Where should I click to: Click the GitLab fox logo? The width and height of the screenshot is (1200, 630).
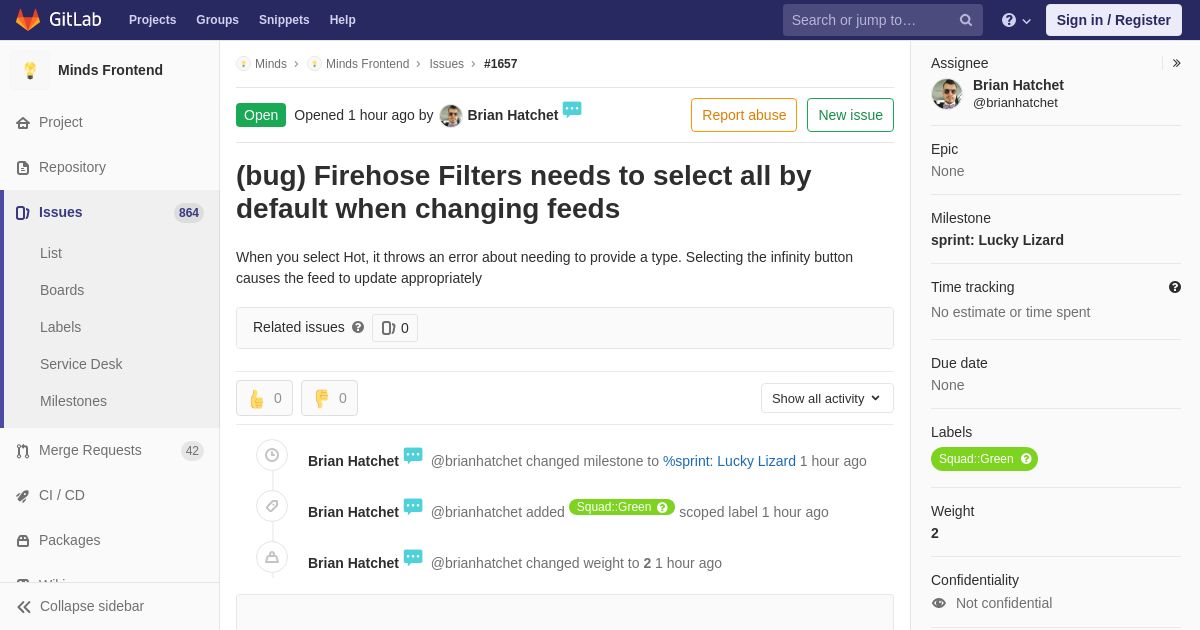28,20
